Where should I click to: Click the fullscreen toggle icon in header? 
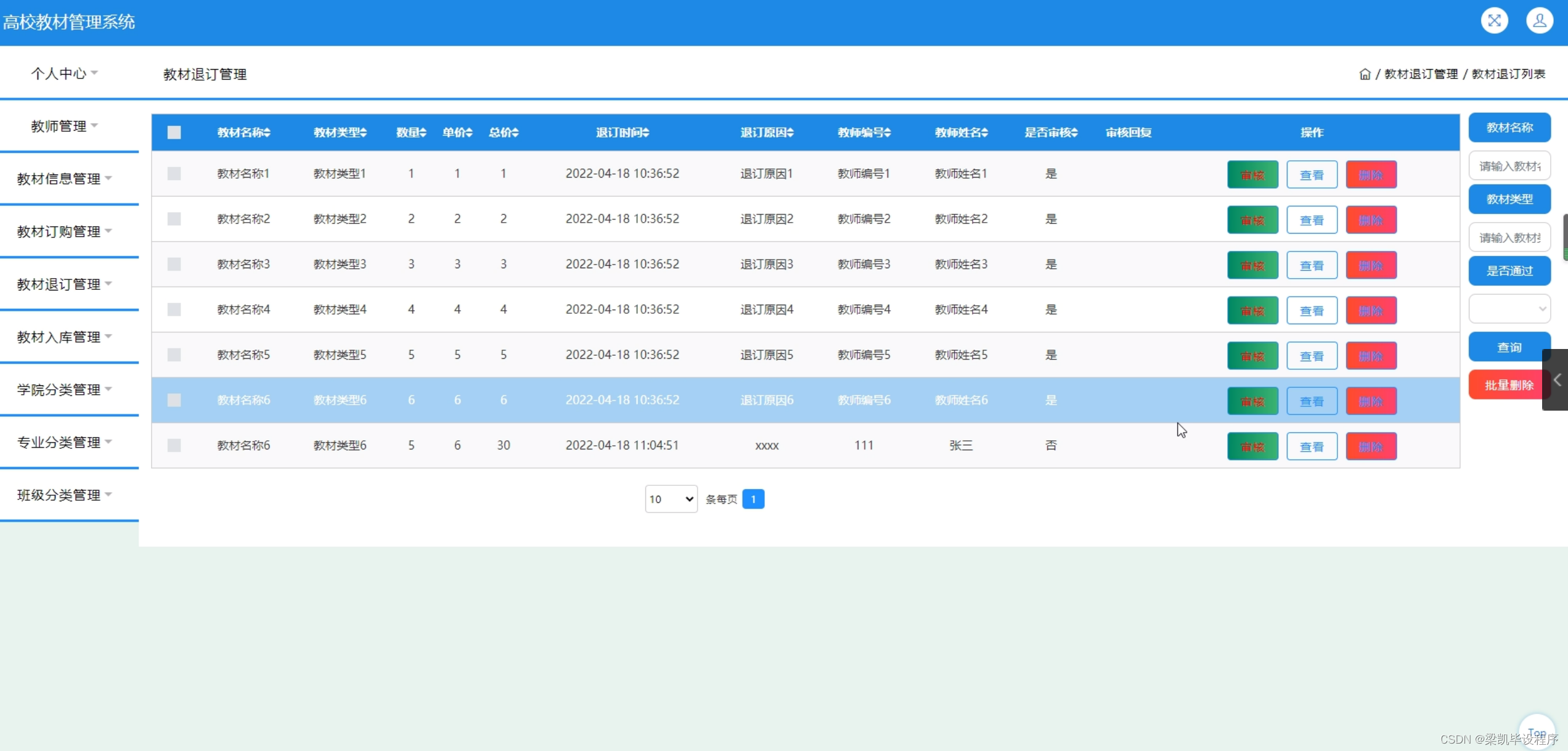pos(1494,21)
